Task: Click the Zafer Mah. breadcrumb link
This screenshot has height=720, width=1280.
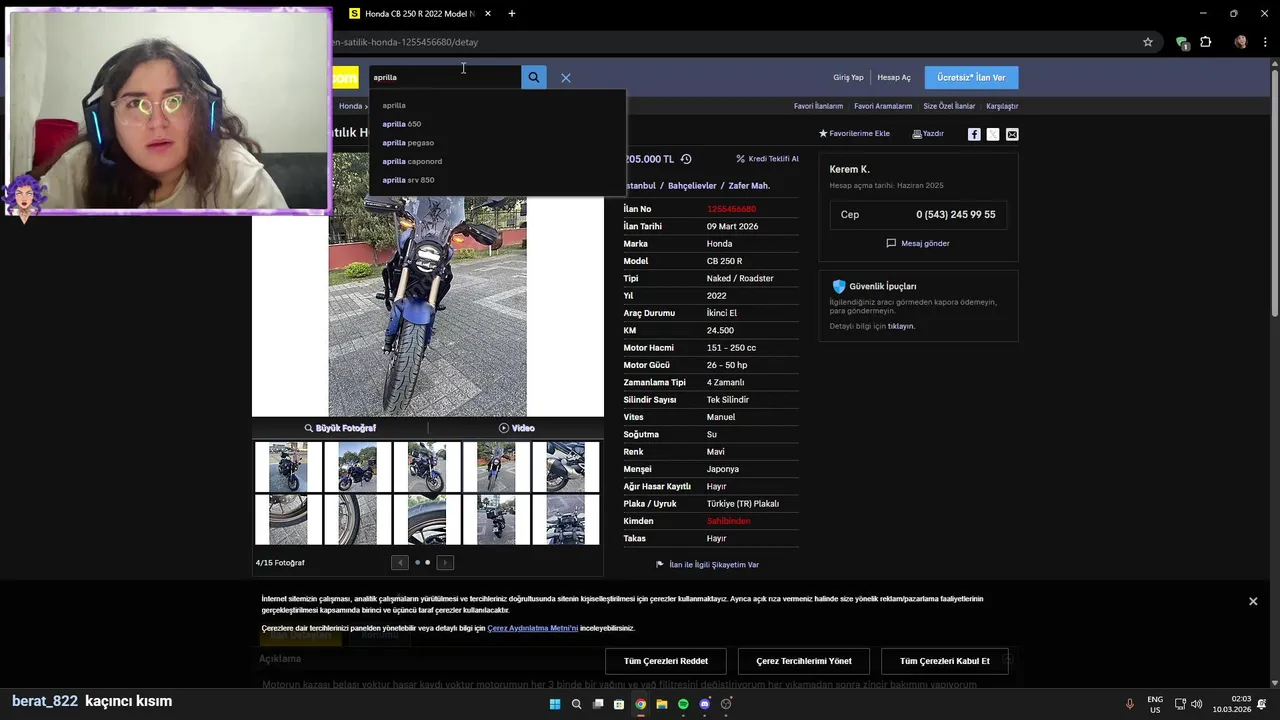Action: [x=749, y=186]
